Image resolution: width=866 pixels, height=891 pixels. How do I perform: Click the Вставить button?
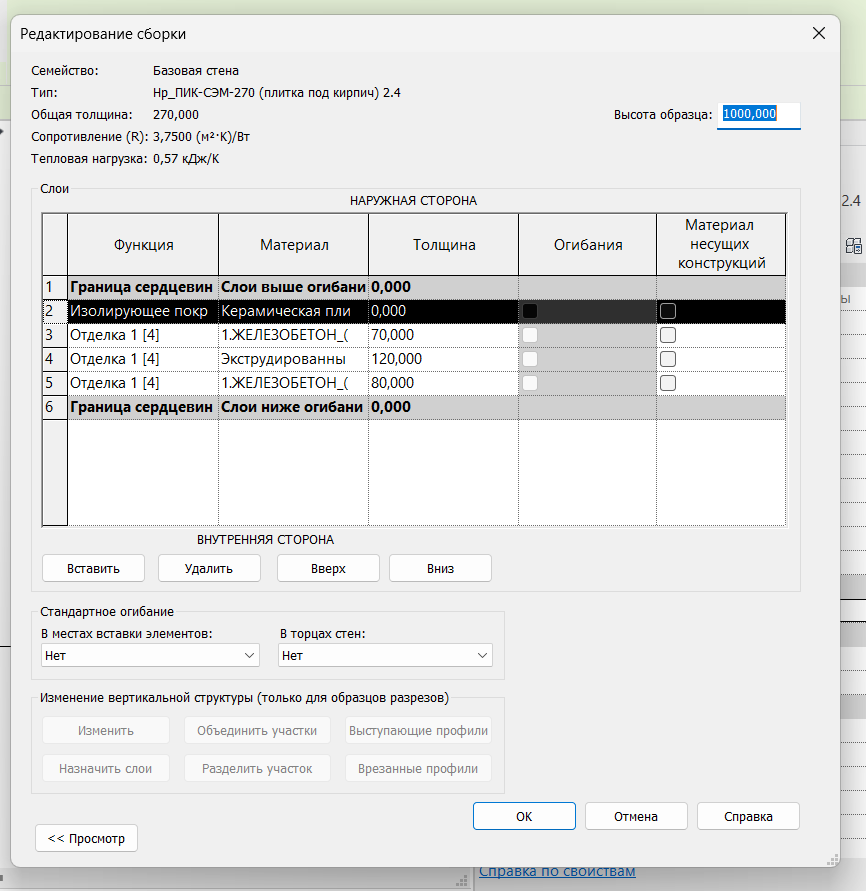pyautogui.click(x=93, y=568)
